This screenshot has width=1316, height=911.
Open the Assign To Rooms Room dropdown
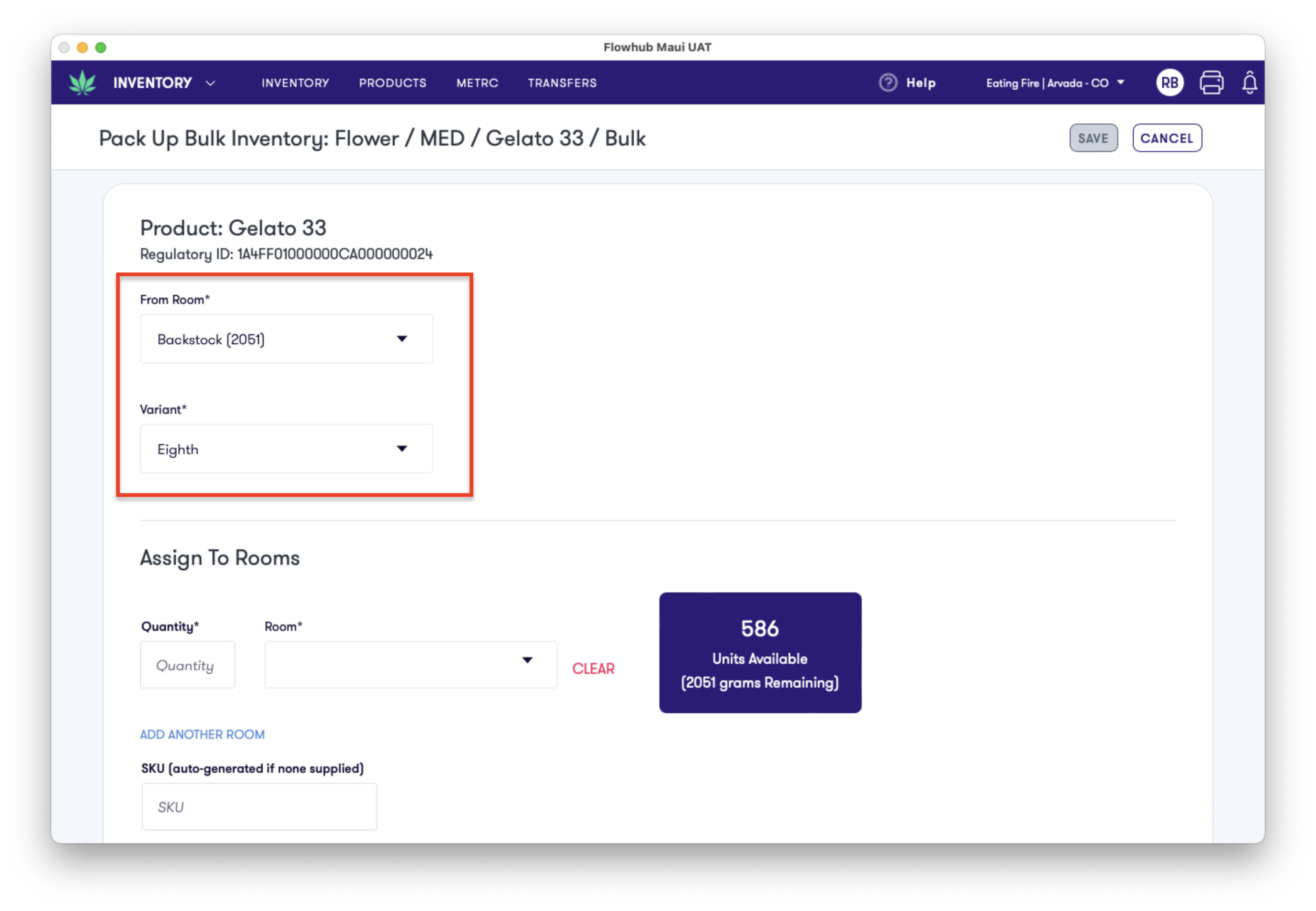[410, 665]
